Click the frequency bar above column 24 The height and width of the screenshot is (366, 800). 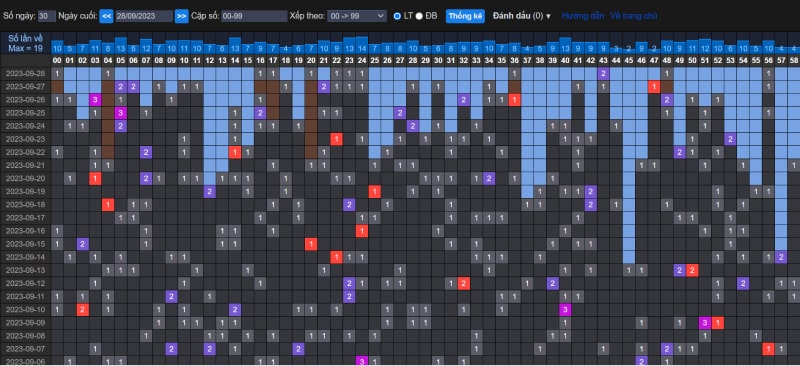(x=362, y=45)
